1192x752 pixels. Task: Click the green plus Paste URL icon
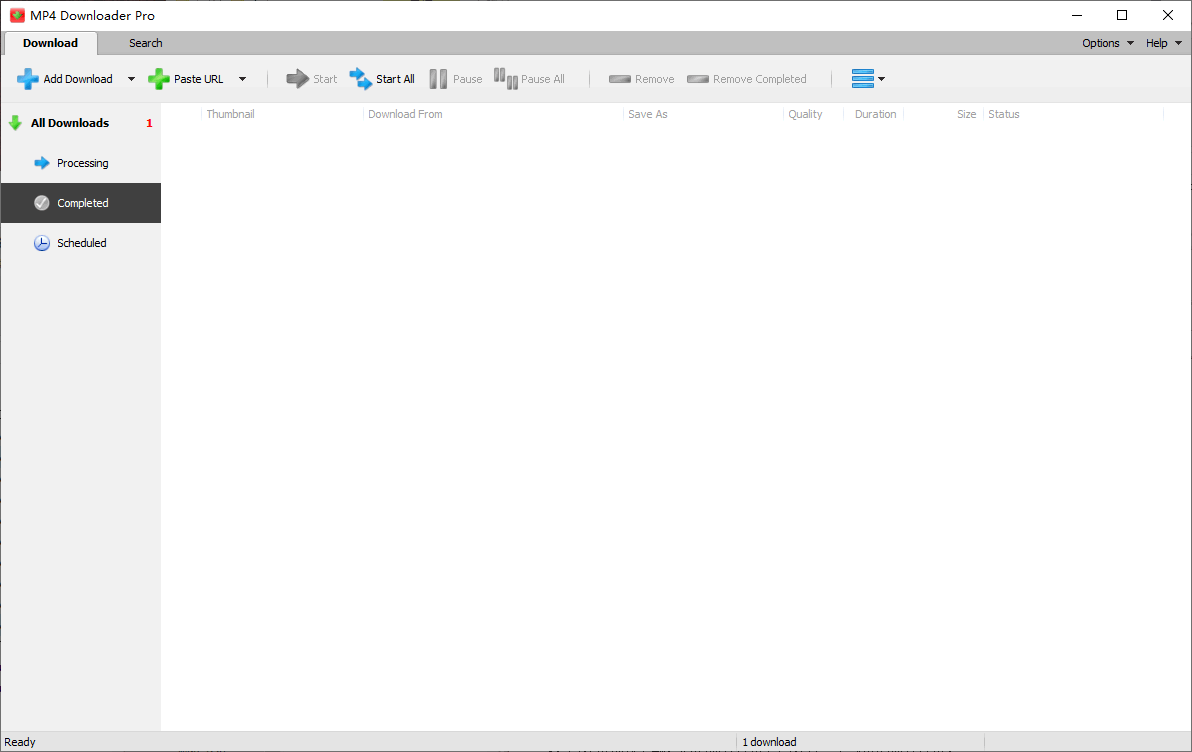coord(158,79)
